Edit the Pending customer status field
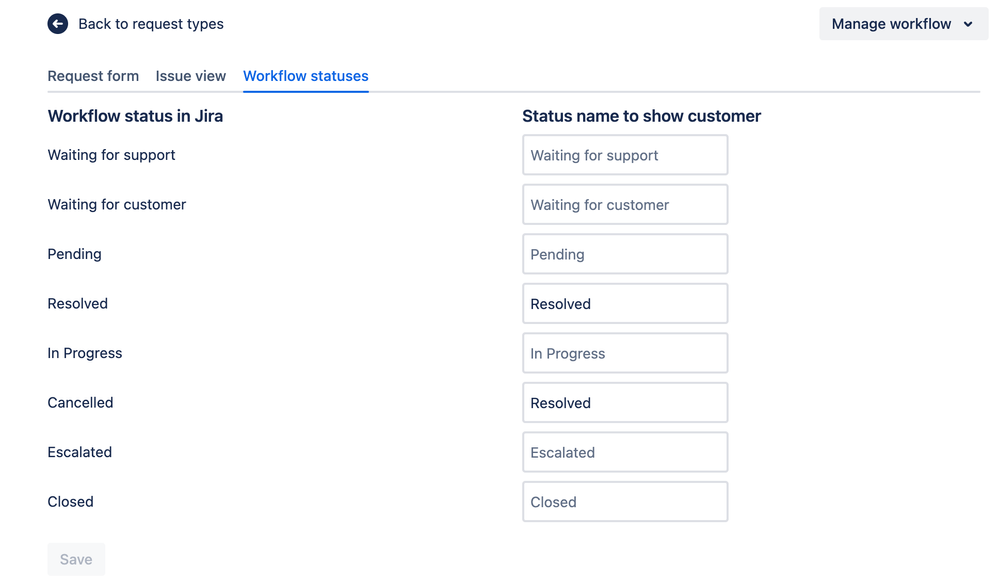Screen dimensions: 999x583 625,254
